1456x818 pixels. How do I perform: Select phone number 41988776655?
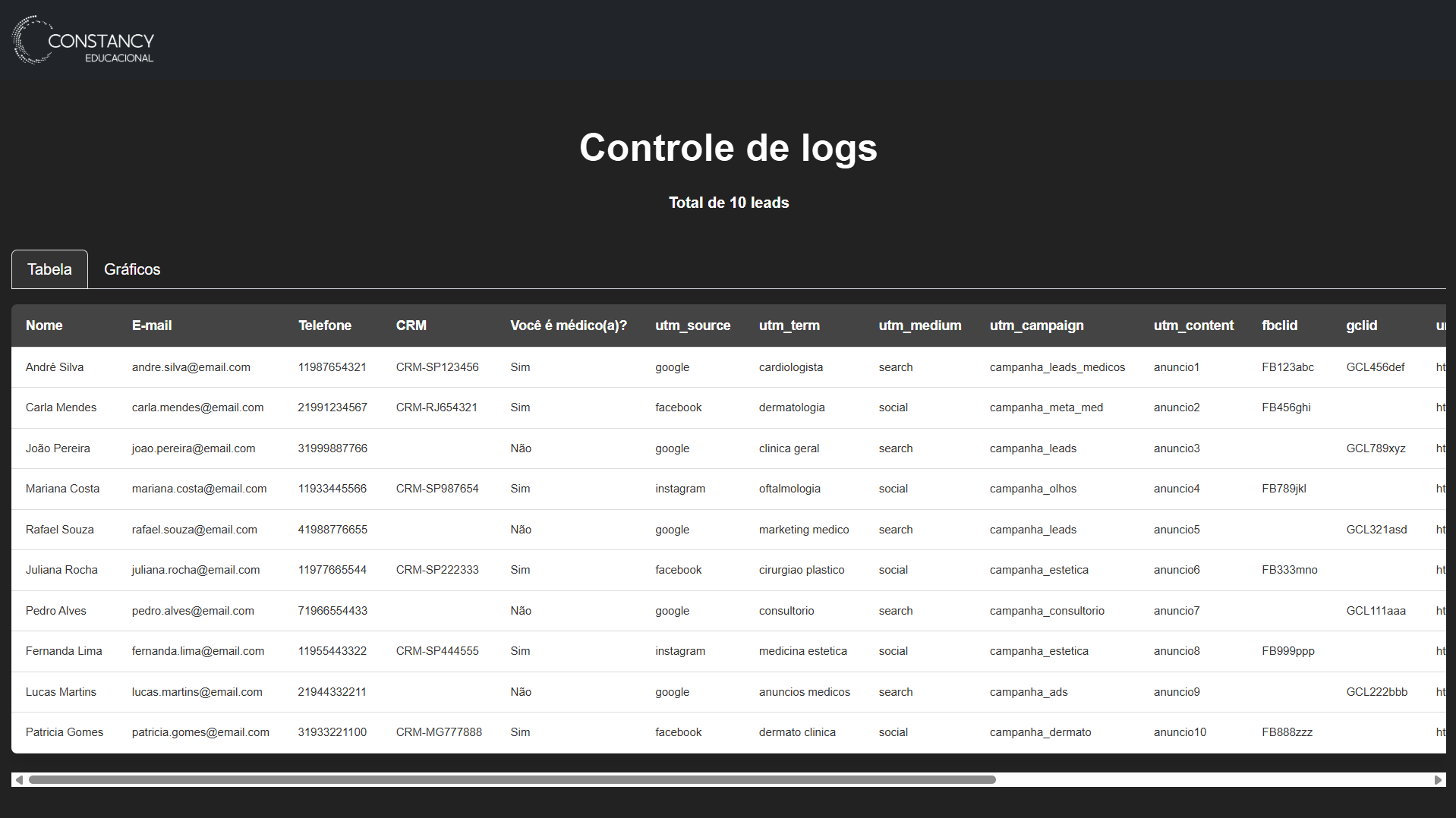[x=332, y=530]
